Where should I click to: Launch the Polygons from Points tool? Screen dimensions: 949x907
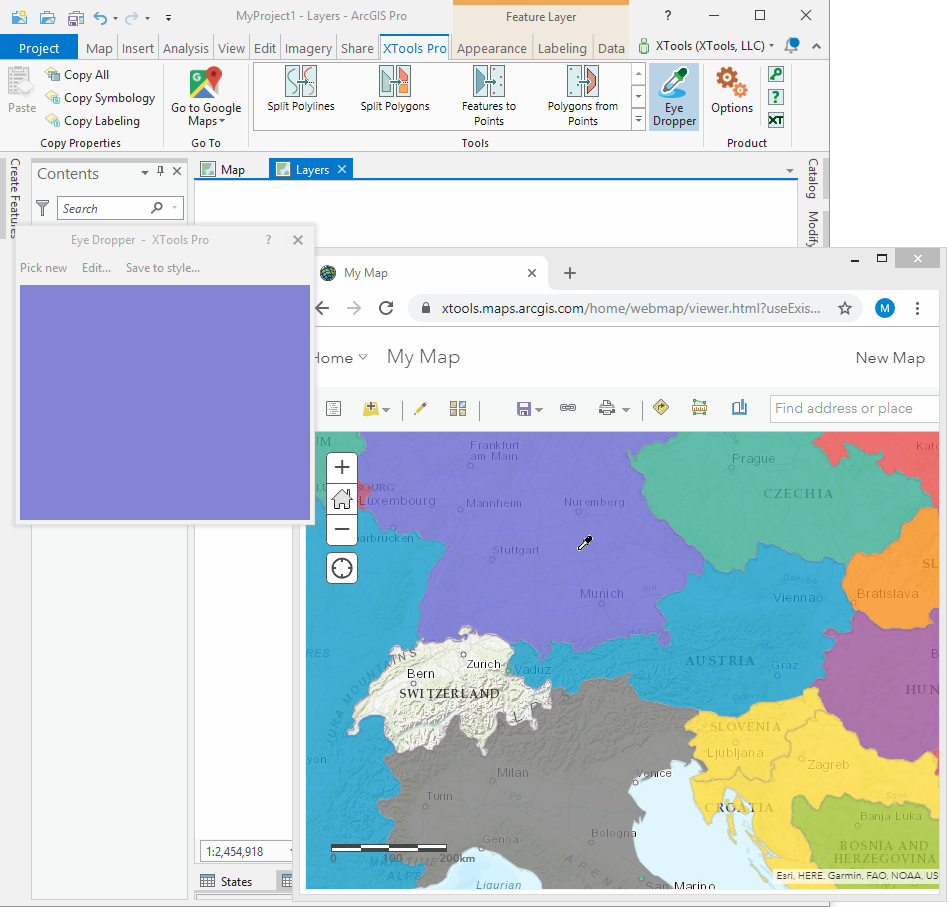click(582, 82)
